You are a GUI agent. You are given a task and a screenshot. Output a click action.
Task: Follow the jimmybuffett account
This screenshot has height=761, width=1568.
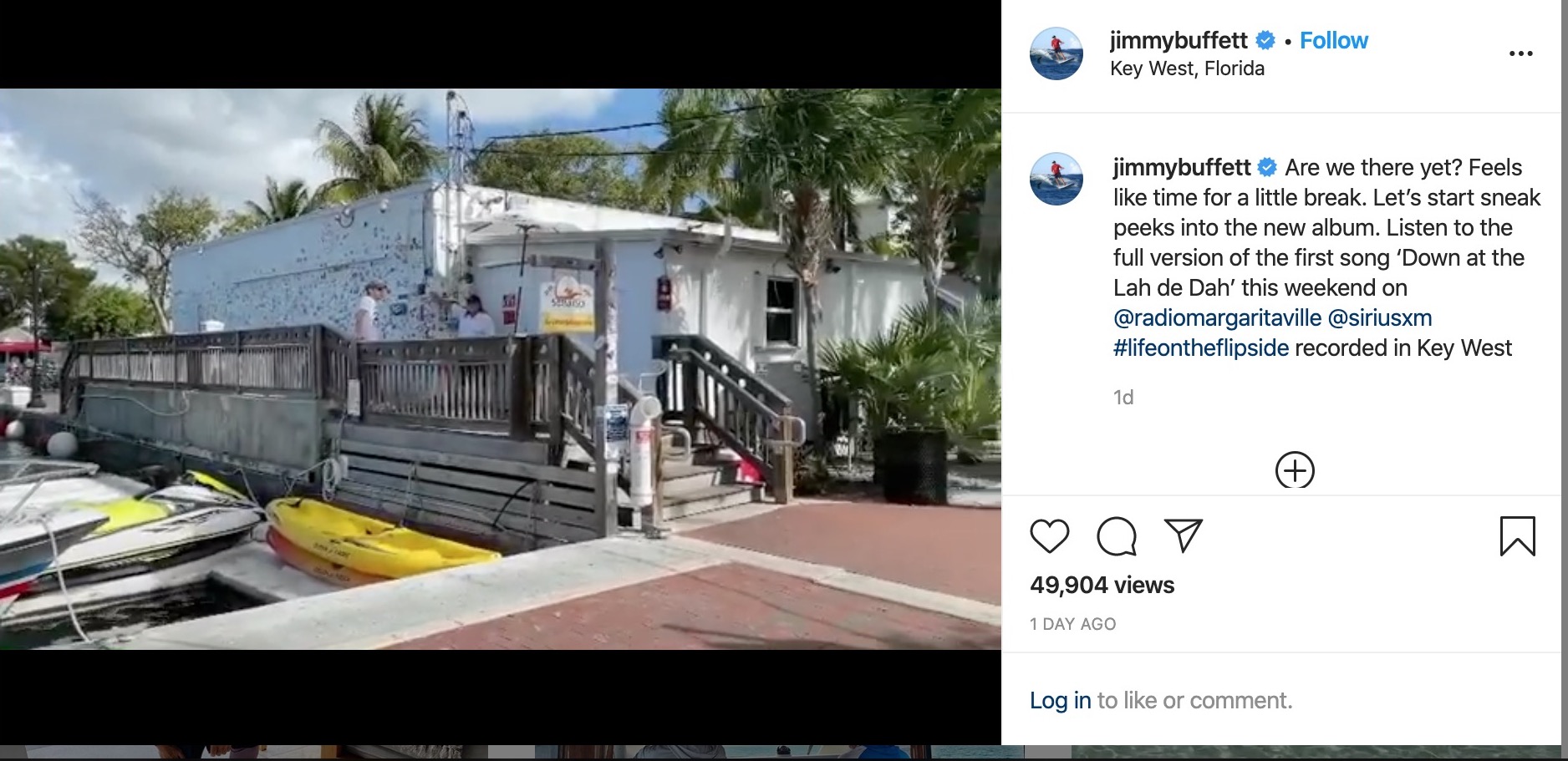(x=1333, y=40)
